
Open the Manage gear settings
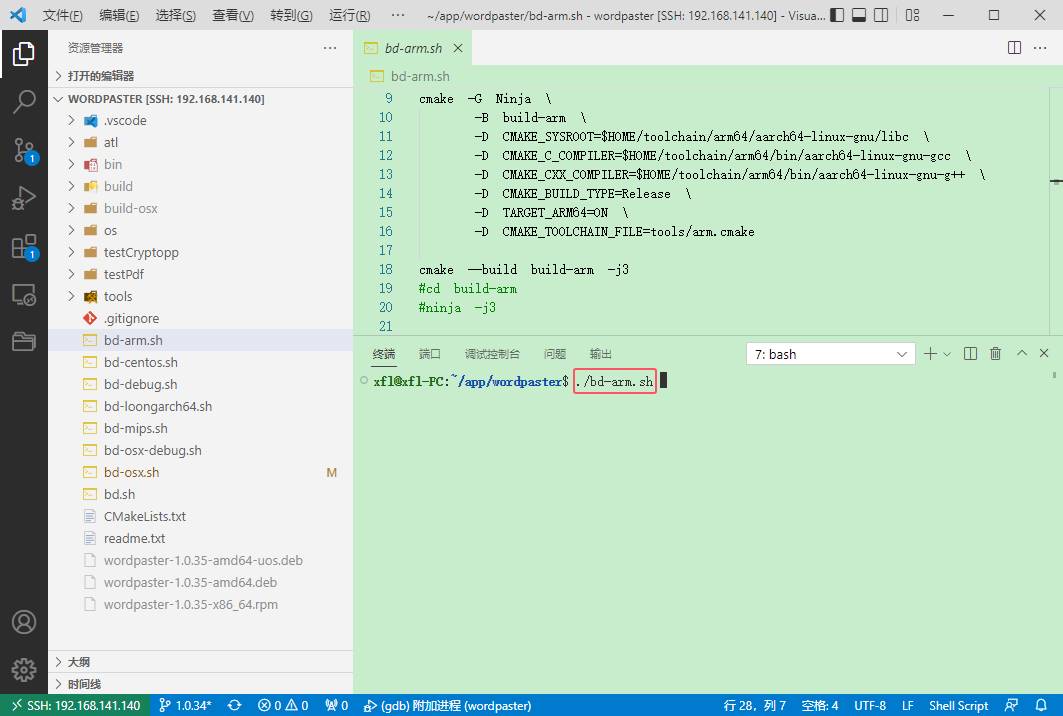click(24, 669)
